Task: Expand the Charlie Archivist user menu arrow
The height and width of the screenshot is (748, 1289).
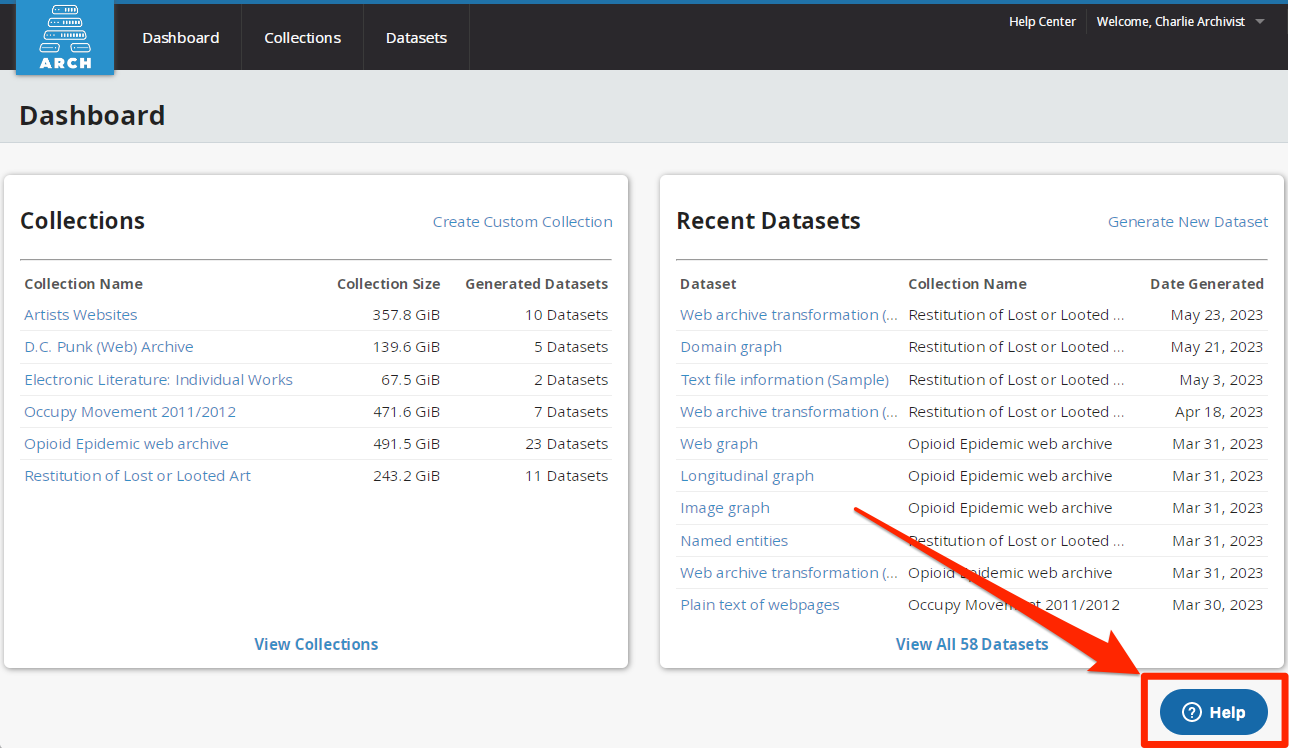Action: tap(1259, 22)
